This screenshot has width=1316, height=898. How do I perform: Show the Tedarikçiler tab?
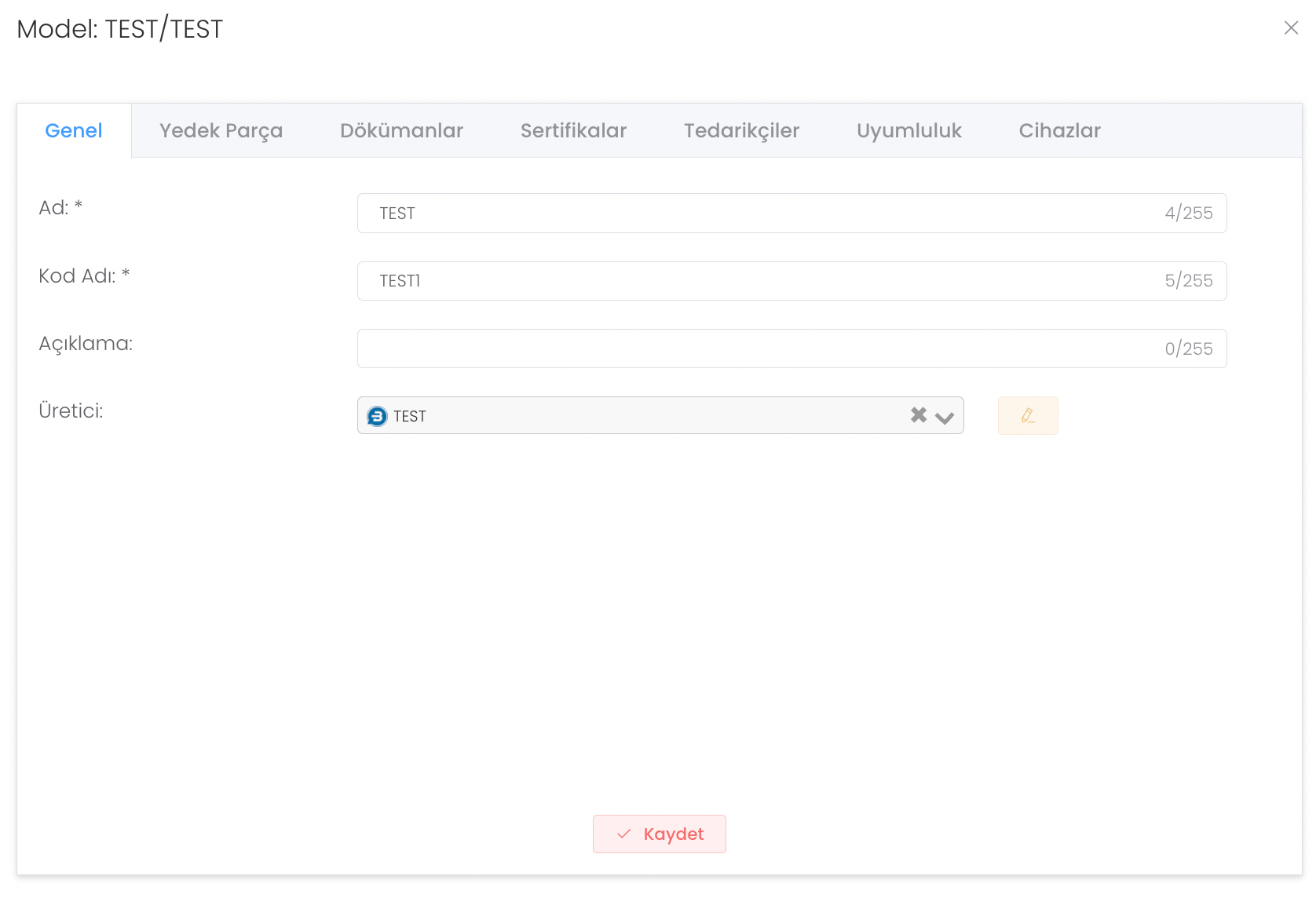click(x=741, y=131)
